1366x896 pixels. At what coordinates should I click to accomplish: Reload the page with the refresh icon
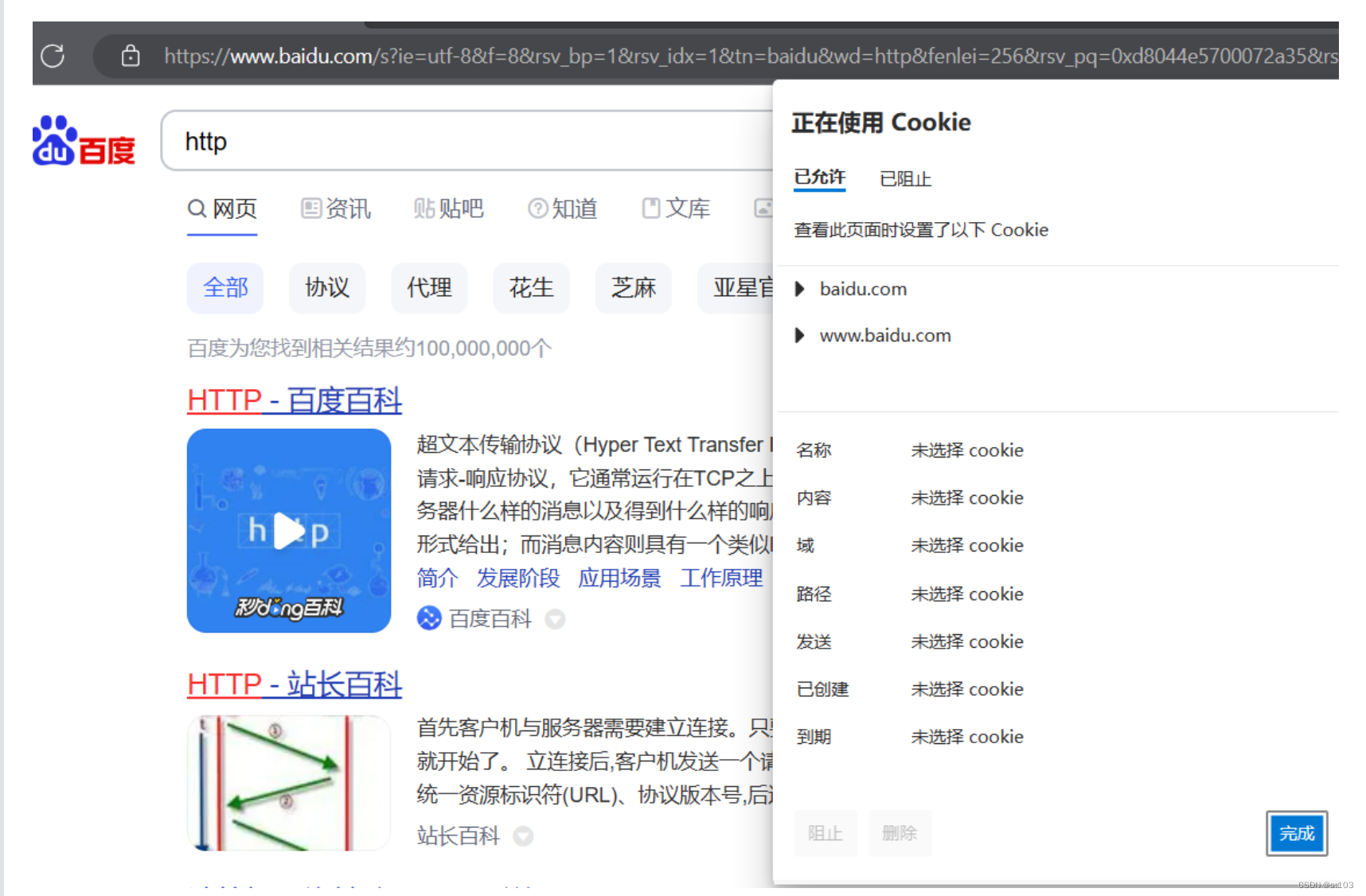[53, 56]
